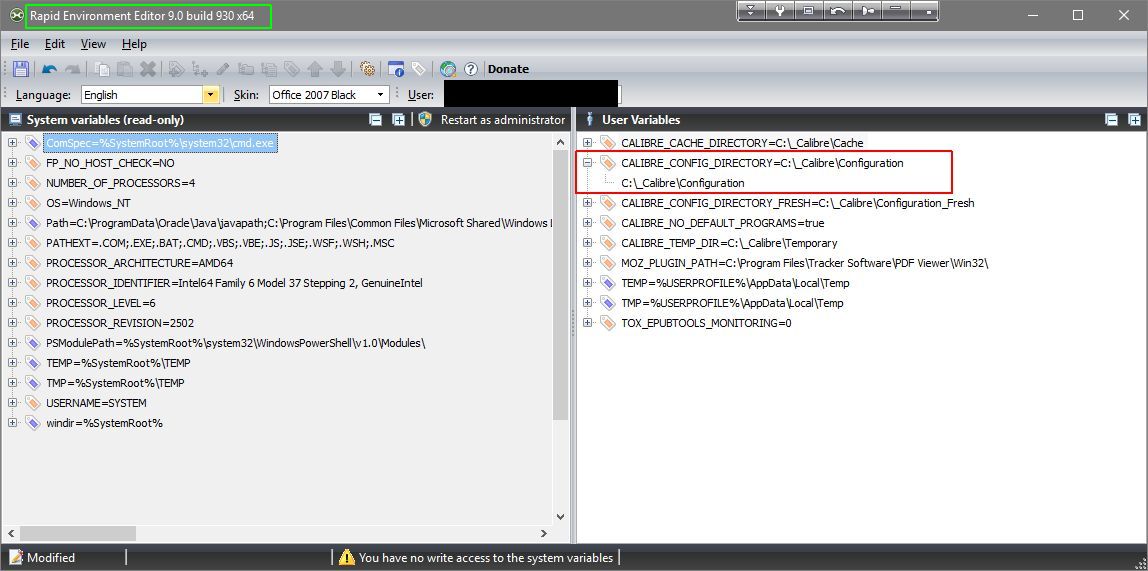Click the scroll-right arrow in System variables
This screenshot has height=571, width=1148.
pos(543,534)
